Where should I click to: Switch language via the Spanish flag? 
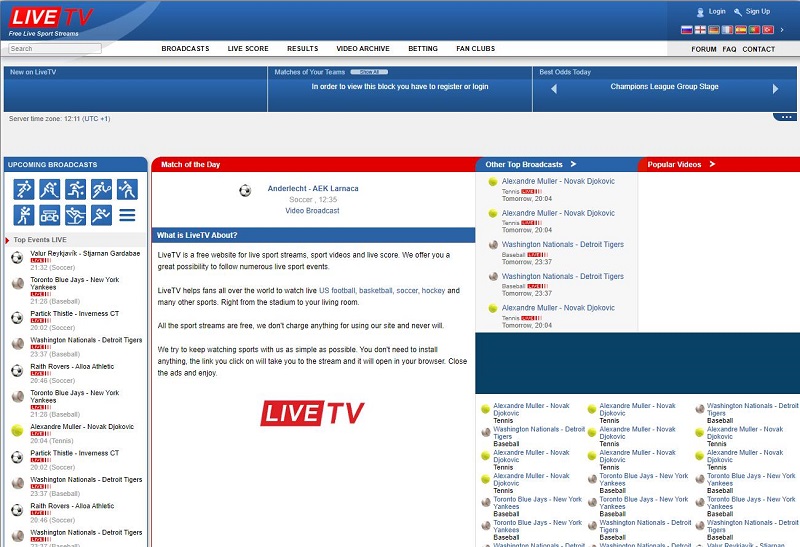click(x=741, y=30)
